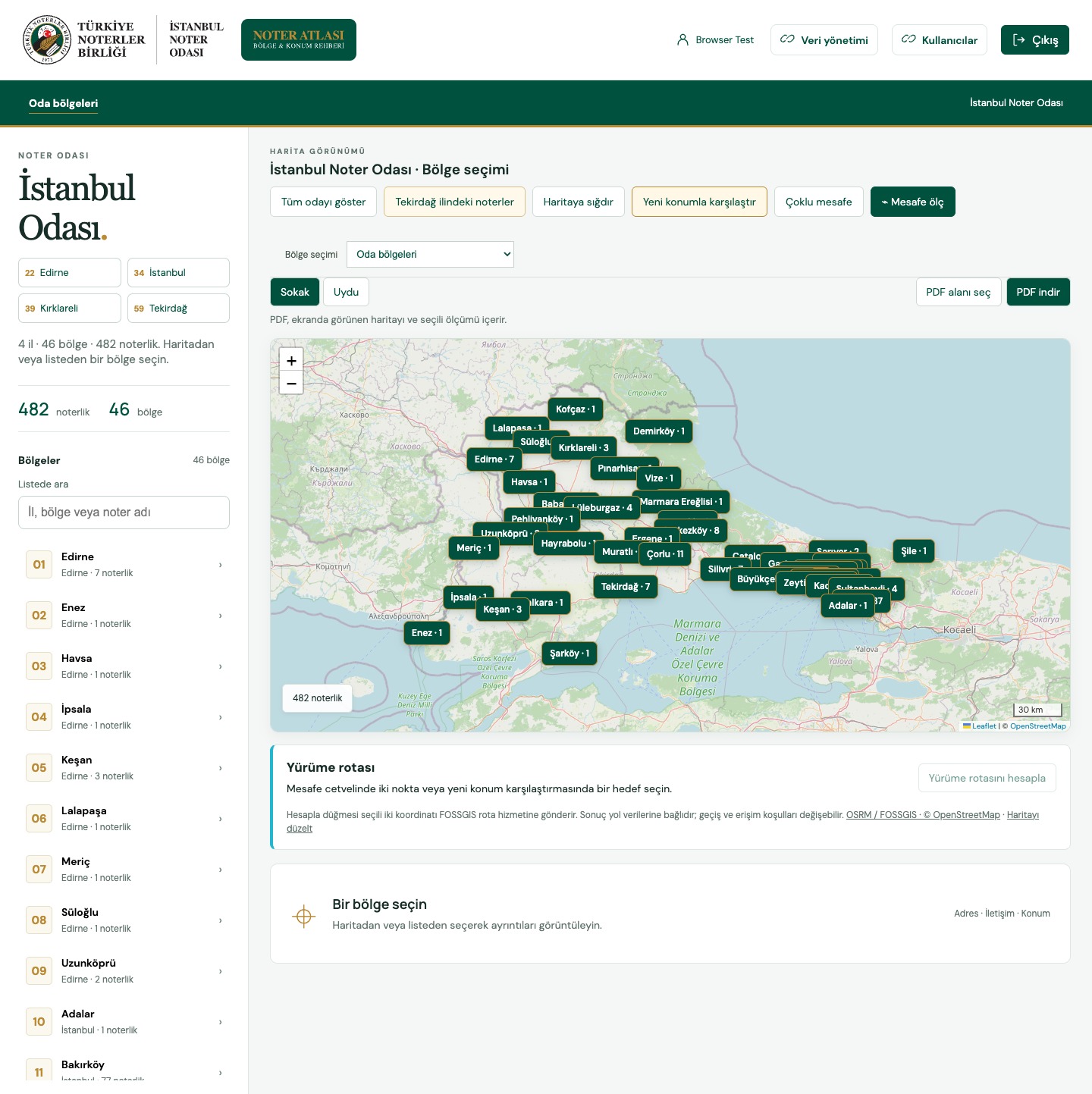Click the Browser Test user profile icon
The width and height of the screenshot is (1092, 1094).
click(x=682, y=40)
